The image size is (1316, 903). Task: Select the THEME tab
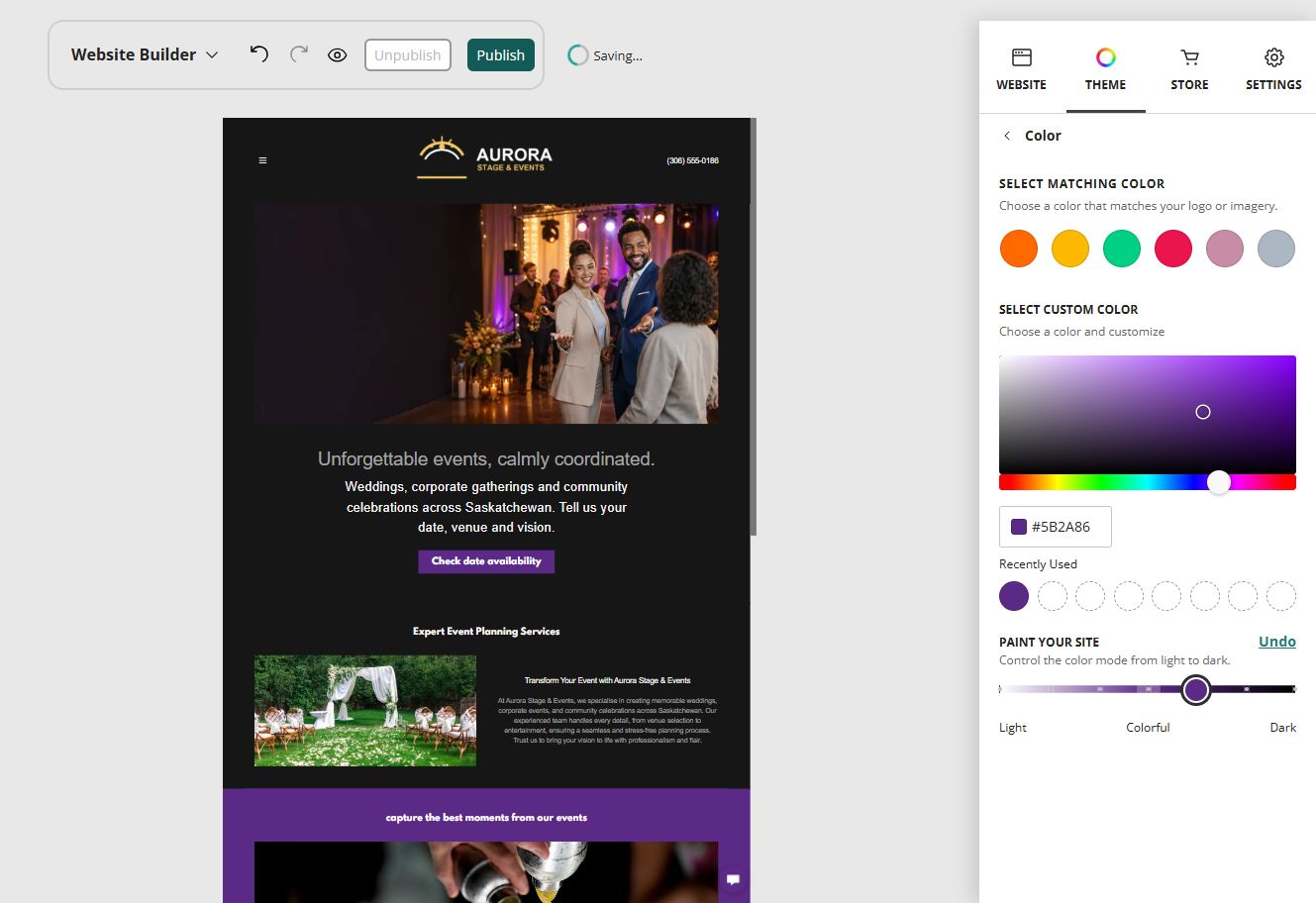click(1105, 69)
